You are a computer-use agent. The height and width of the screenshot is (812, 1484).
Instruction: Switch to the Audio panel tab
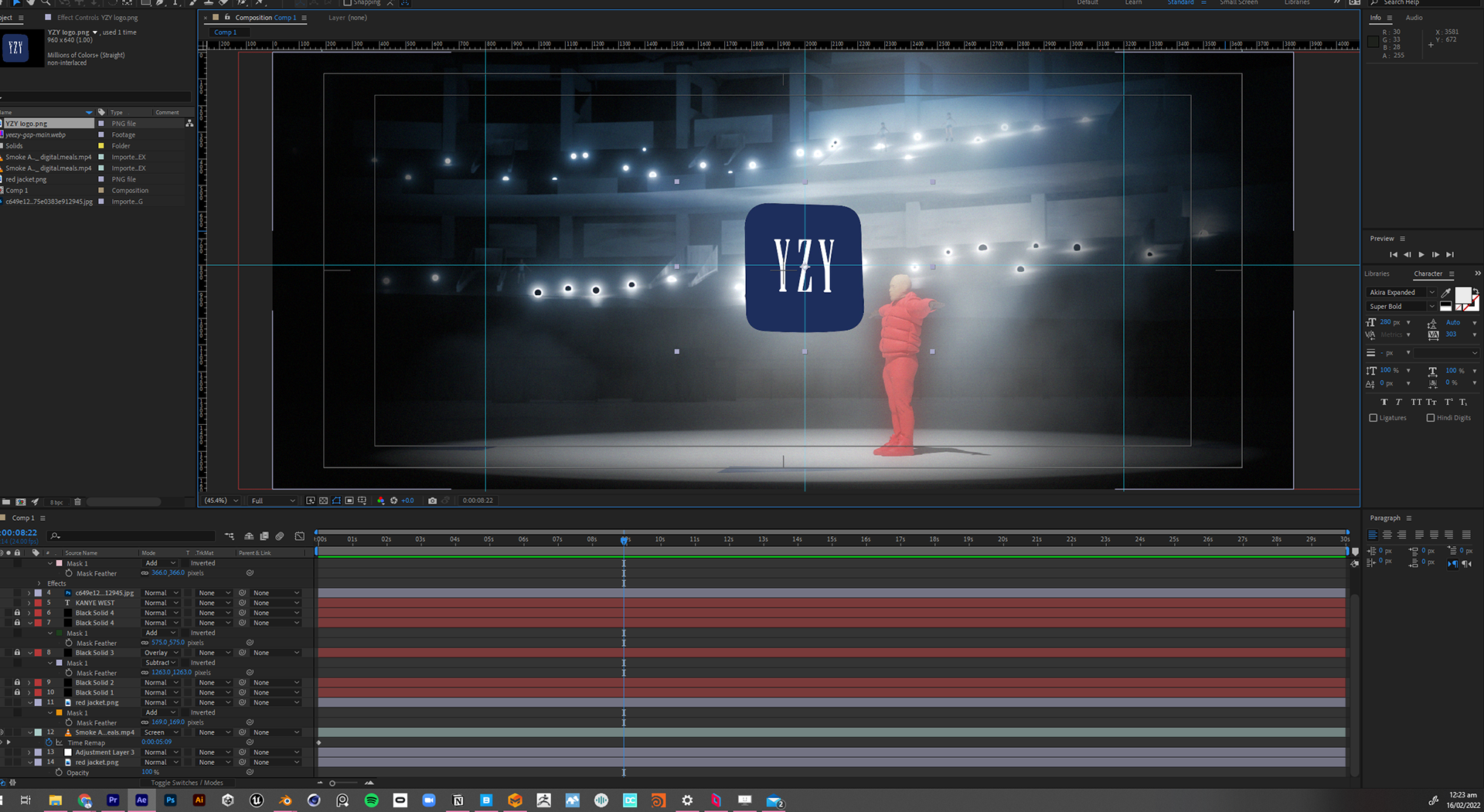[1414, 18]
